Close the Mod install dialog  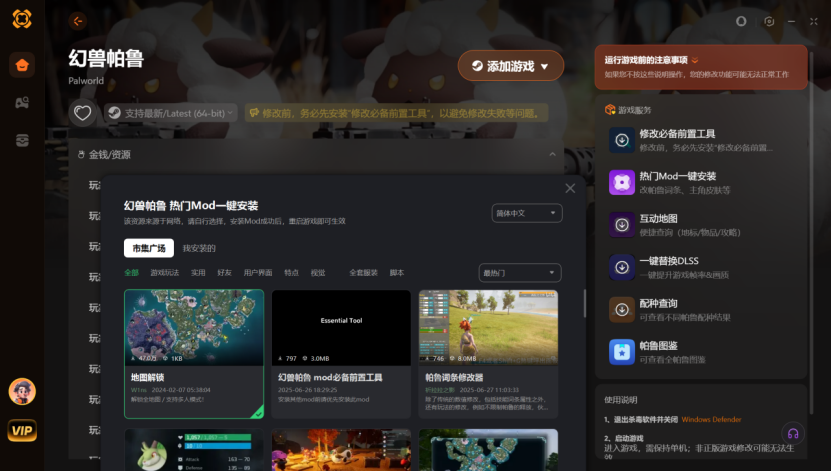pos(570,189)
